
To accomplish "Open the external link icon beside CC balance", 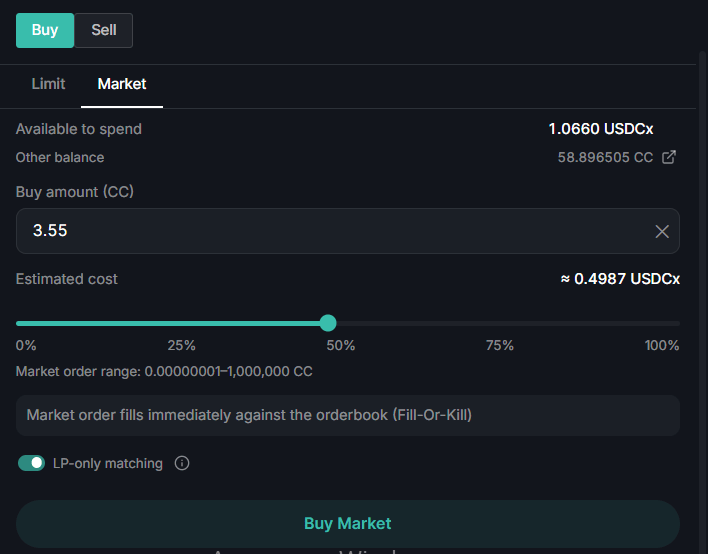I will pyautogui.click(x=669, y=157).
